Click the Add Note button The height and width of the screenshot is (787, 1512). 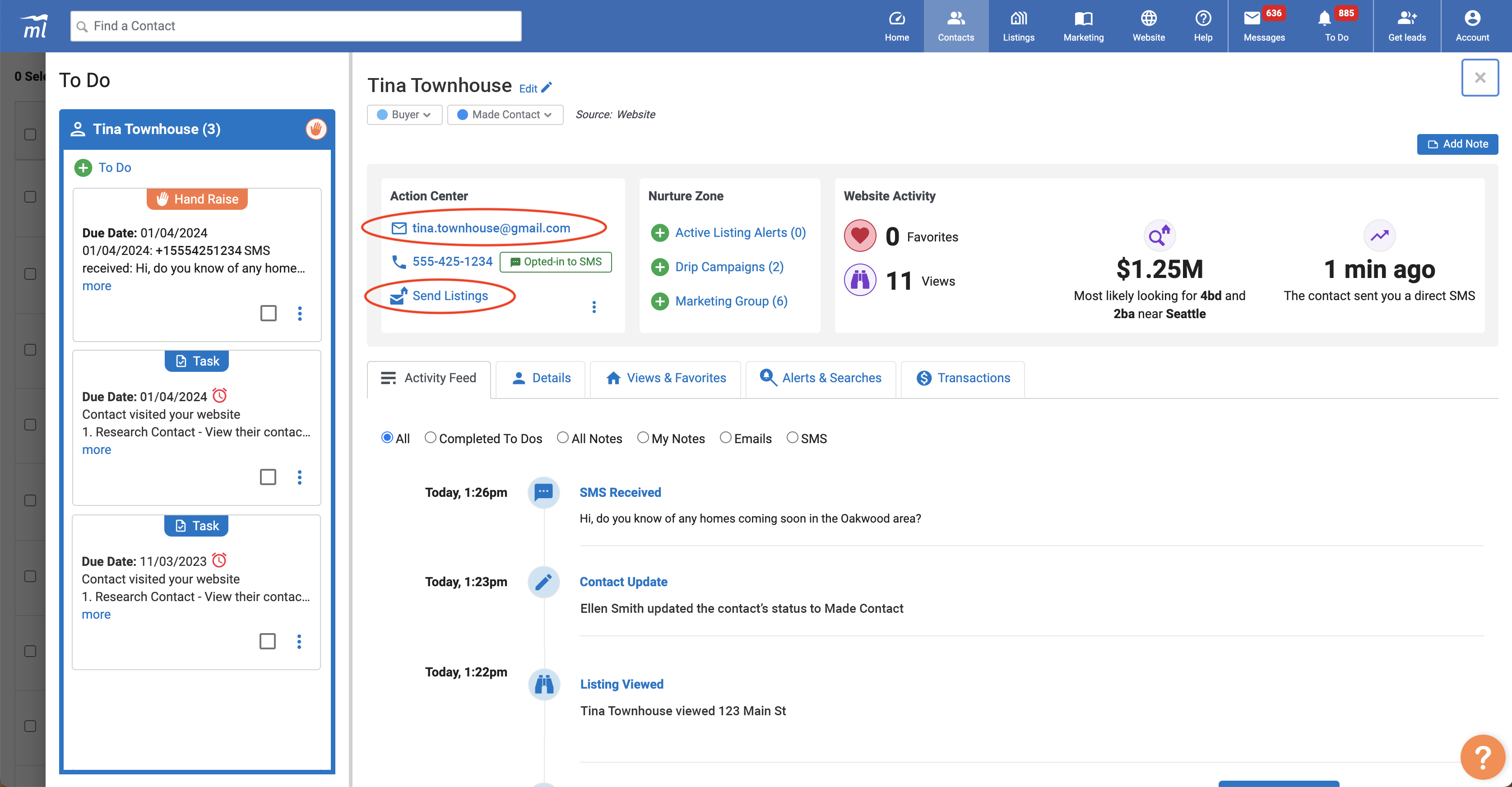[x=1457, y=144]
